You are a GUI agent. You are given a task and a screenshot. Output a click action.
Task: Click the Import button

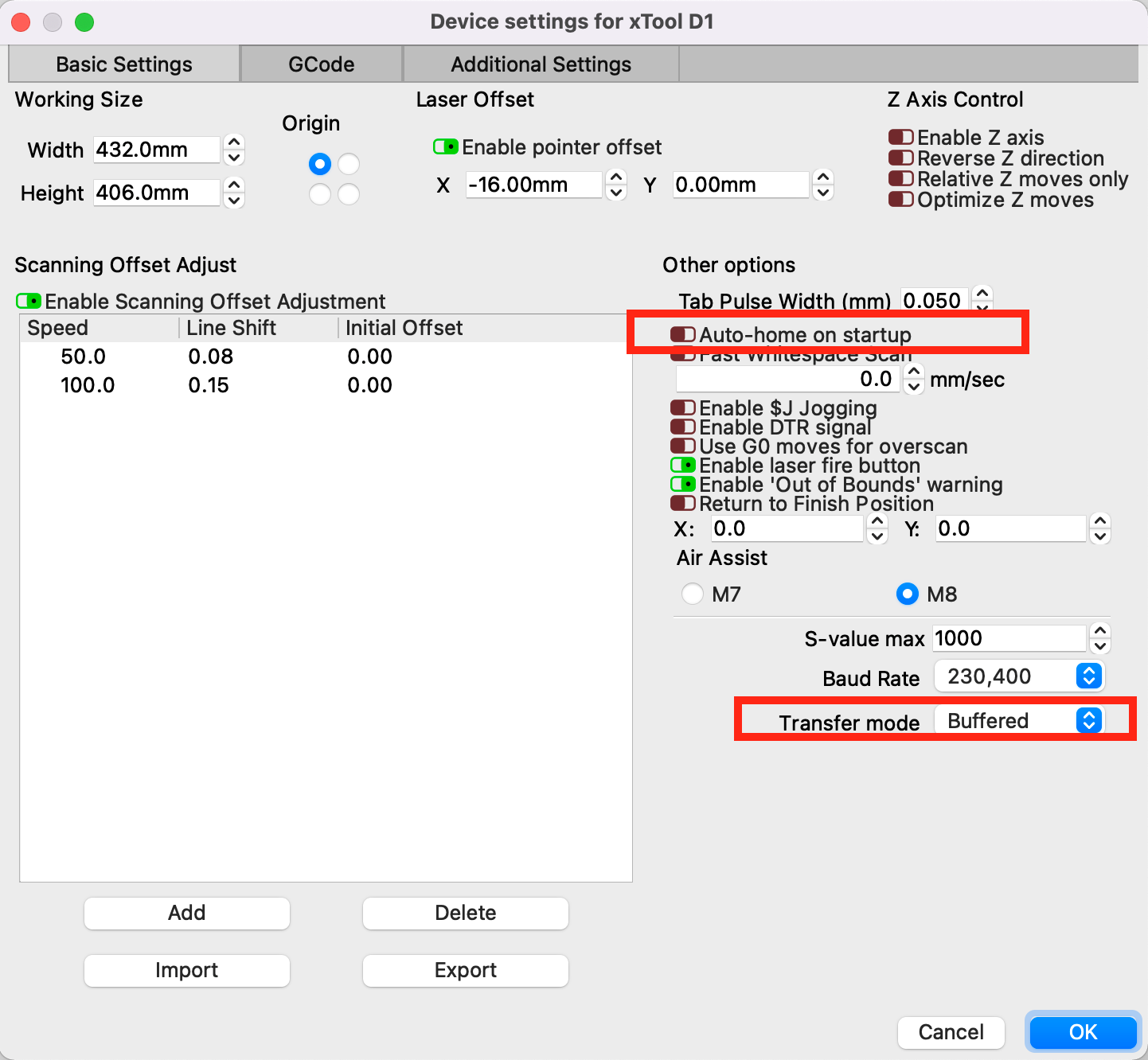coord(187,970)
